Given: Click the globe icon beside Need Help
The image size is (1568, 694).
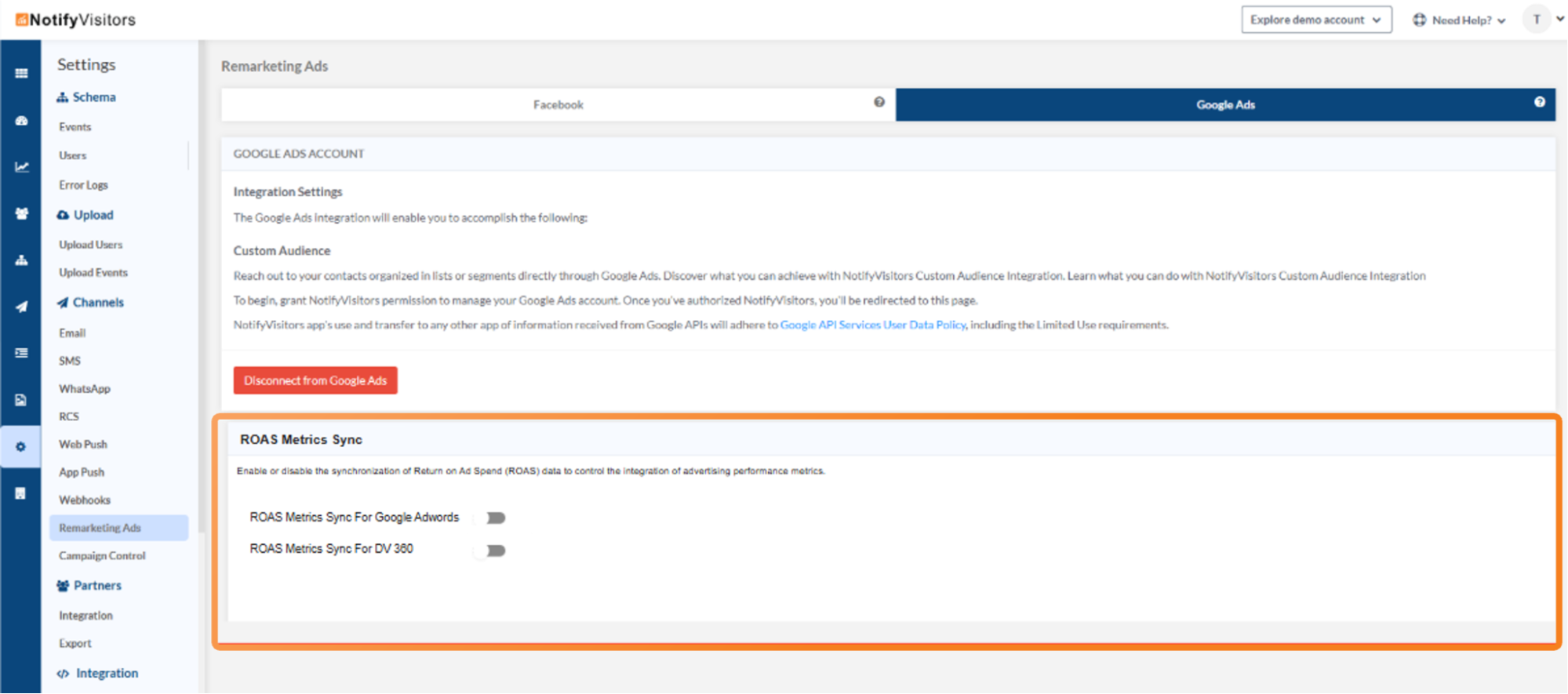Looking at the screenshot, I should 1419,20.
